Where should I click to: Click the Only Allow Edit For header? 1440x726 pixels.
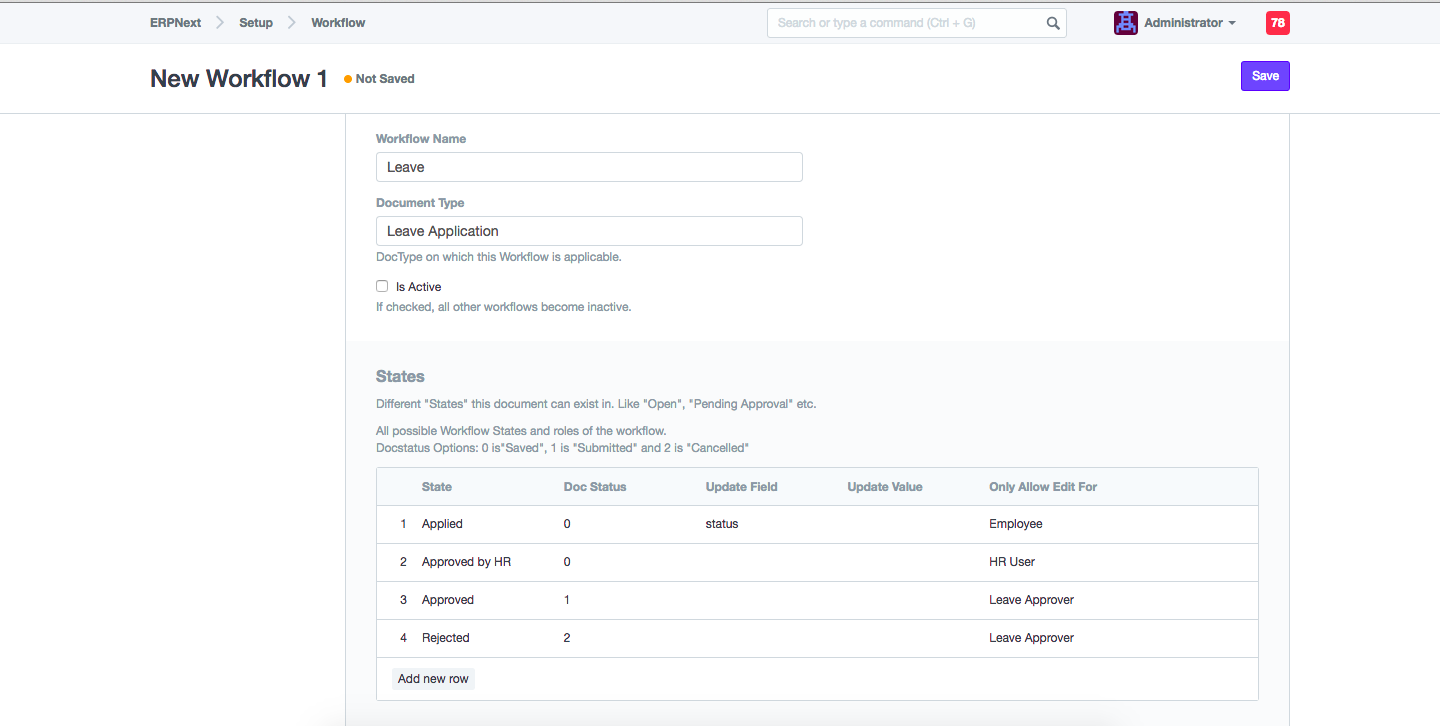point(1043,487)
